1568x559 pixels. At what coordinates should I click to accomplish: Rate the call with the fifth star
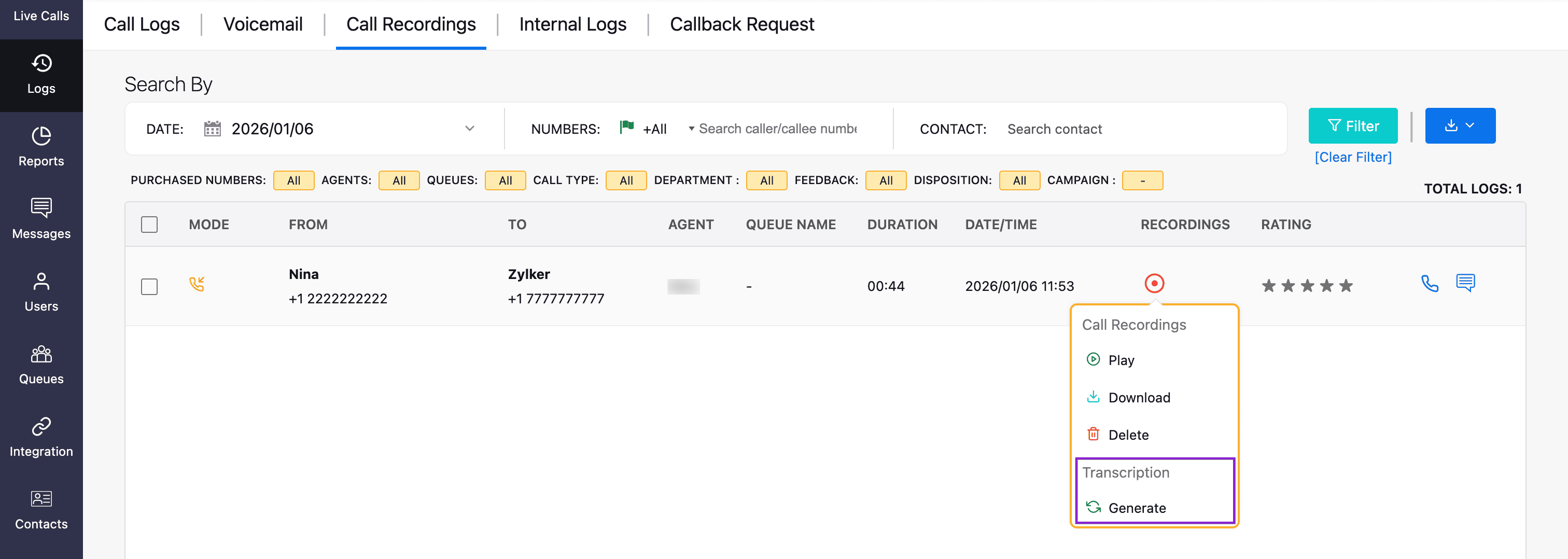point(1346,286)
